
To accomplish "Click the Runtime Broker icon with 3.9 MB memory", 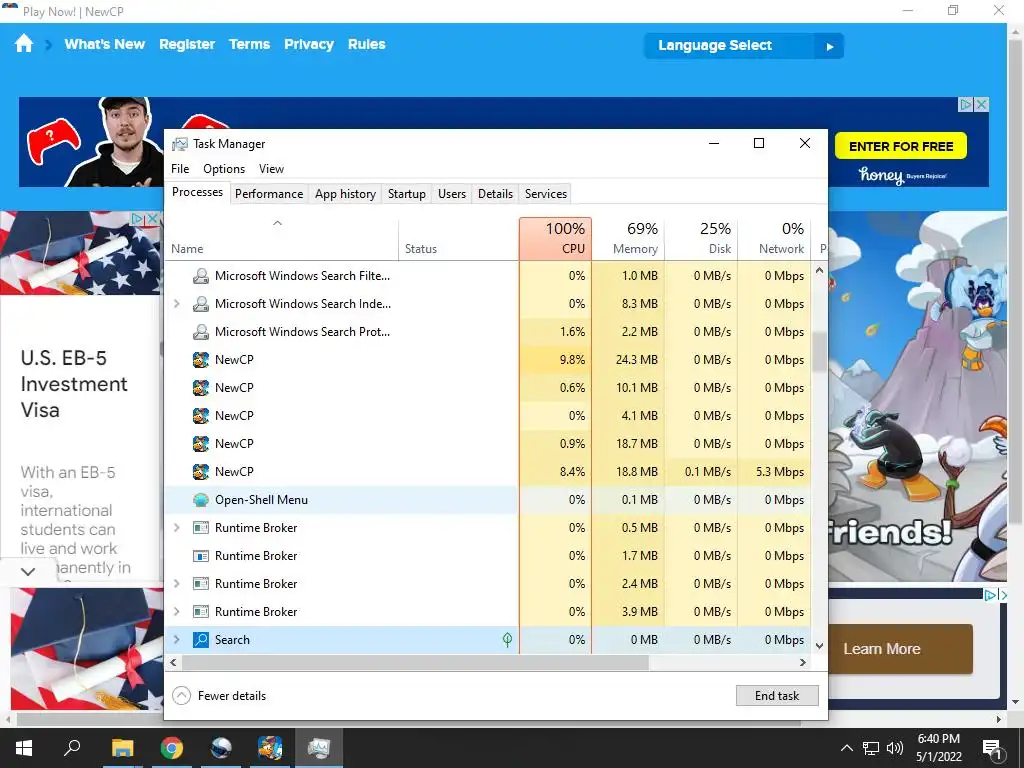I will coord(200,612).
